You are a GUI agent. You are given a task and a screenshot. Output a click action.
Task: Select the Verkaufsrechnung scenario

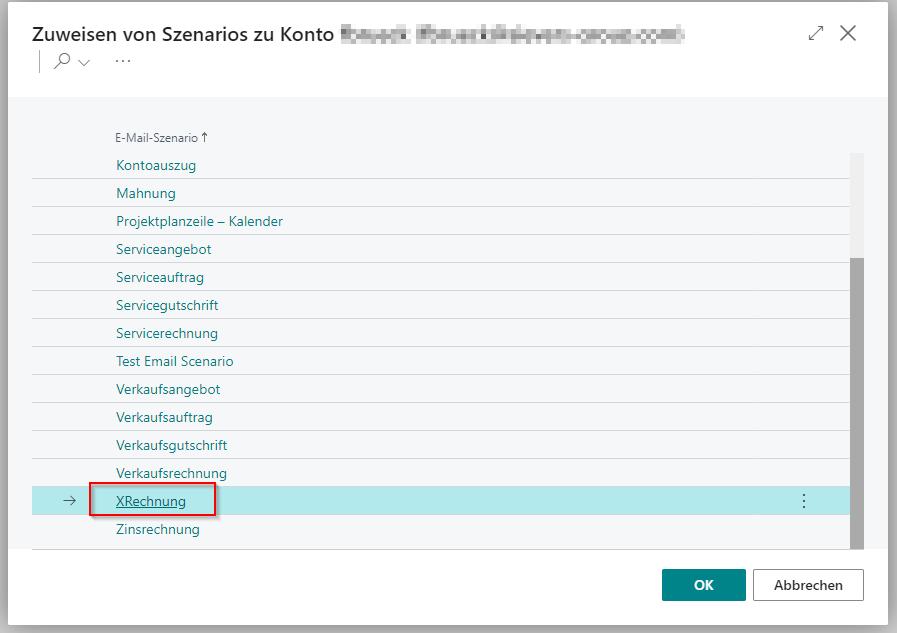click(x=171, y=473)
